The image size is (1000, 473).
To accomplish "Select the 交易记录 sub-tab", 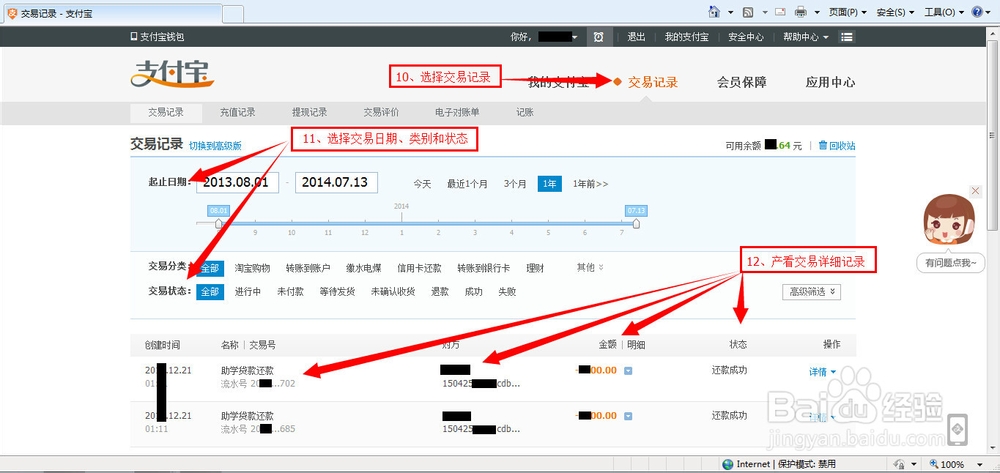I will tap(166, 112).
